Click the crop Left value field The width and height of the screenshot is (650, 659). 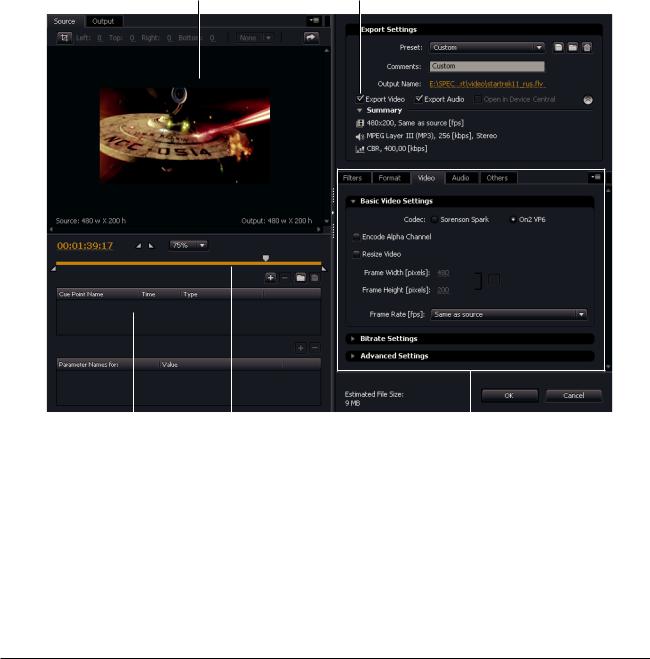(100, 38)
